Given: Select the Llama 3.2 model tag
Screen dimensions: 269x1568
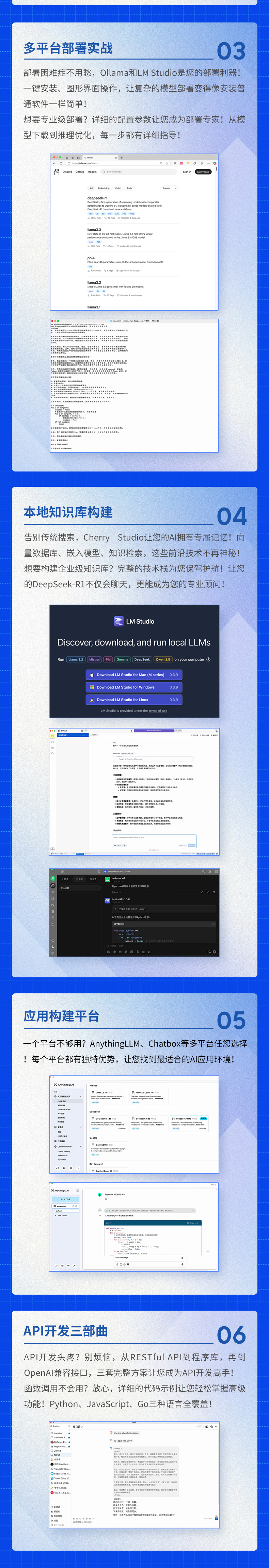Looking at the screenshot, I should [76, 659].
